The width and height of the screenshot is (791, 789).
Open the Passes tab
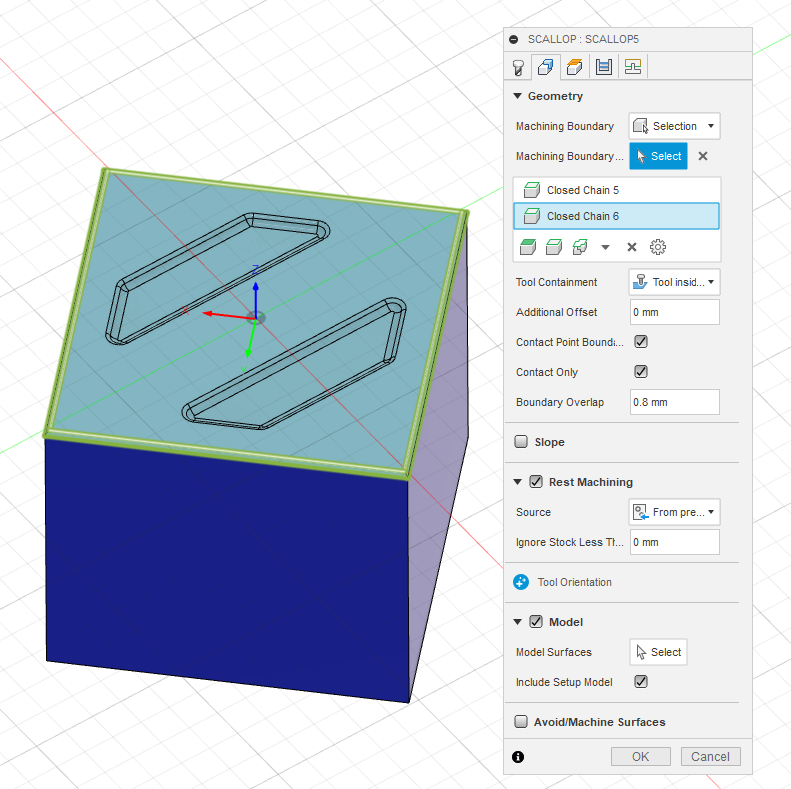(603, 67)
